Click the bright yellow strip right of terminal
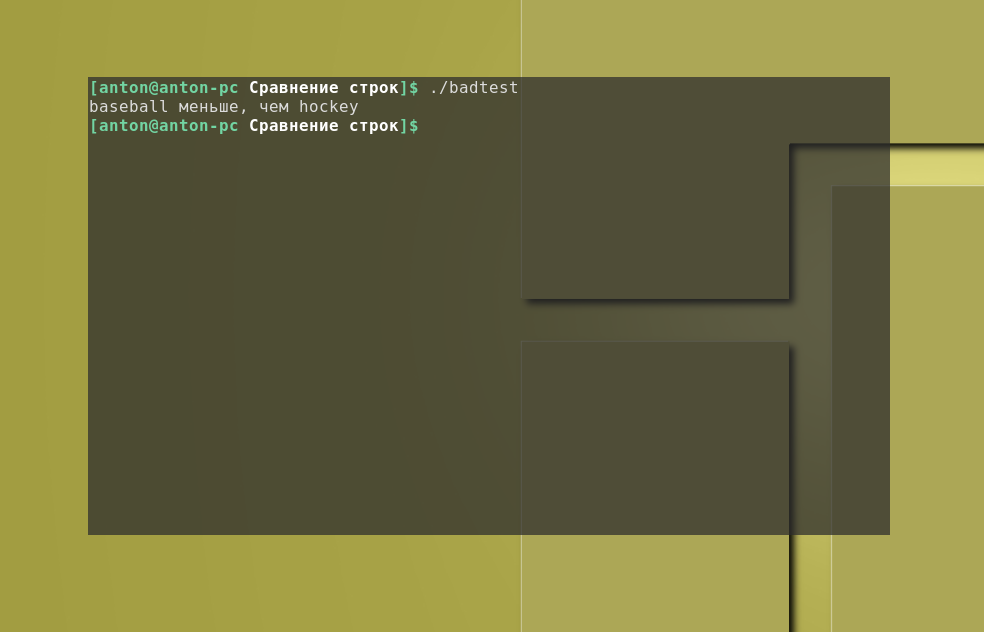Image resolution: width=984 pixels, height=632 pixels. 937,166
